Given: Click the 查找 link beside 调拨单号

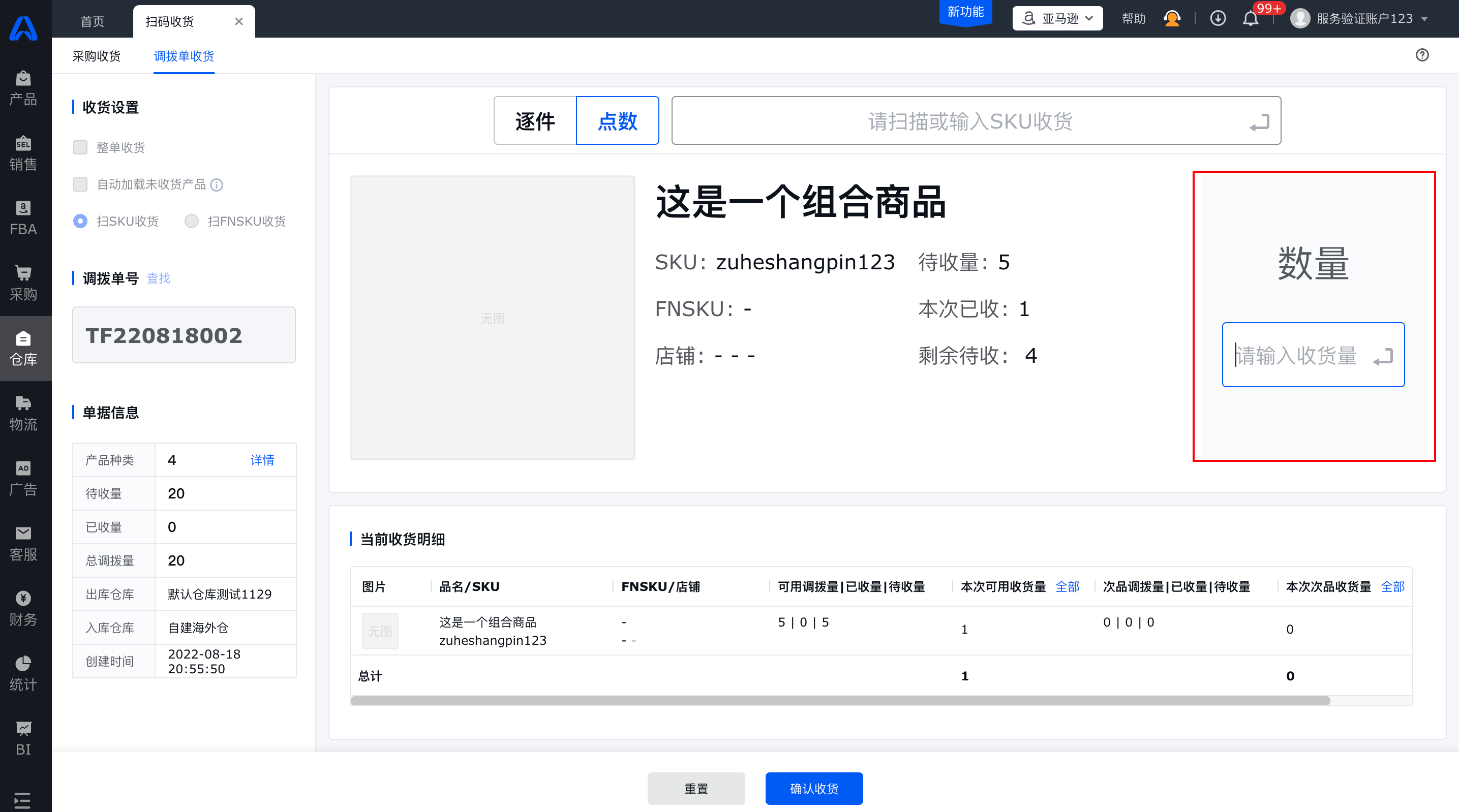Looking at the screenshot, I should [x=159, y=278].
